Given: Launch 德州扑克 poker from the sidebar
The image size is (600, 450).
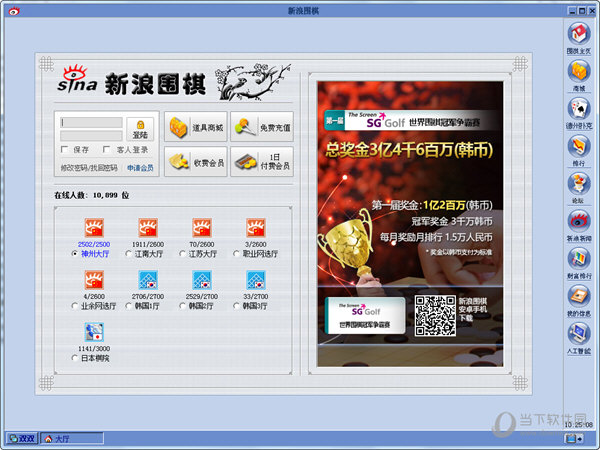Looking at the screenshot, I should [x=579, y=108].
